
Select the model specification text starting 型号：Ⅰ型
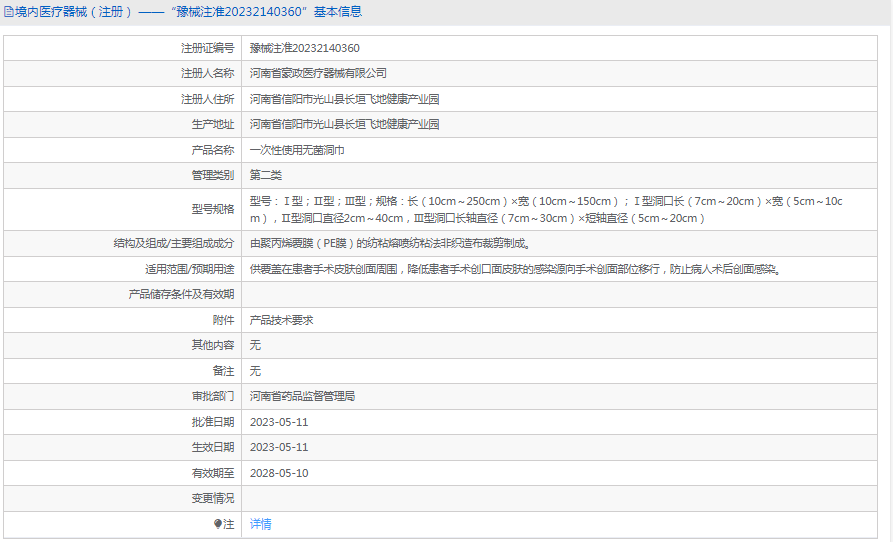(x=546, y=210)
